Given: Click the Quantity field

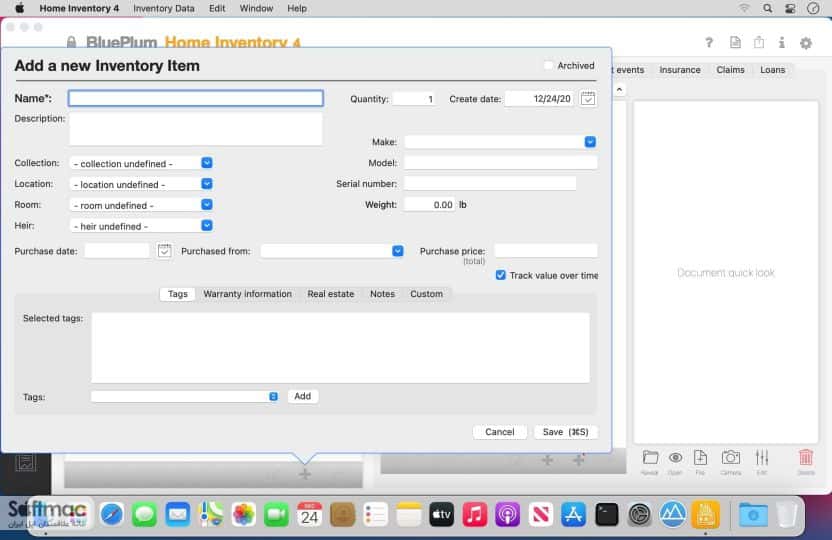Looking at the screenshot, I should [x=414, y=99].
